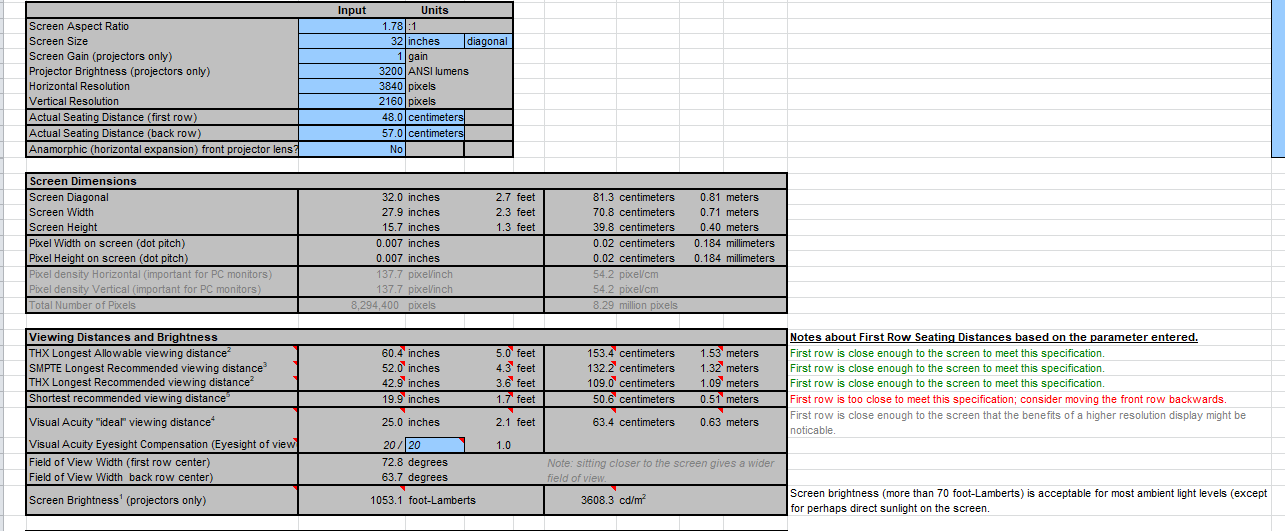
Task: Click Screen Brightness '1053.1 foot-Lamberts' cell
Action: [423, 500]
